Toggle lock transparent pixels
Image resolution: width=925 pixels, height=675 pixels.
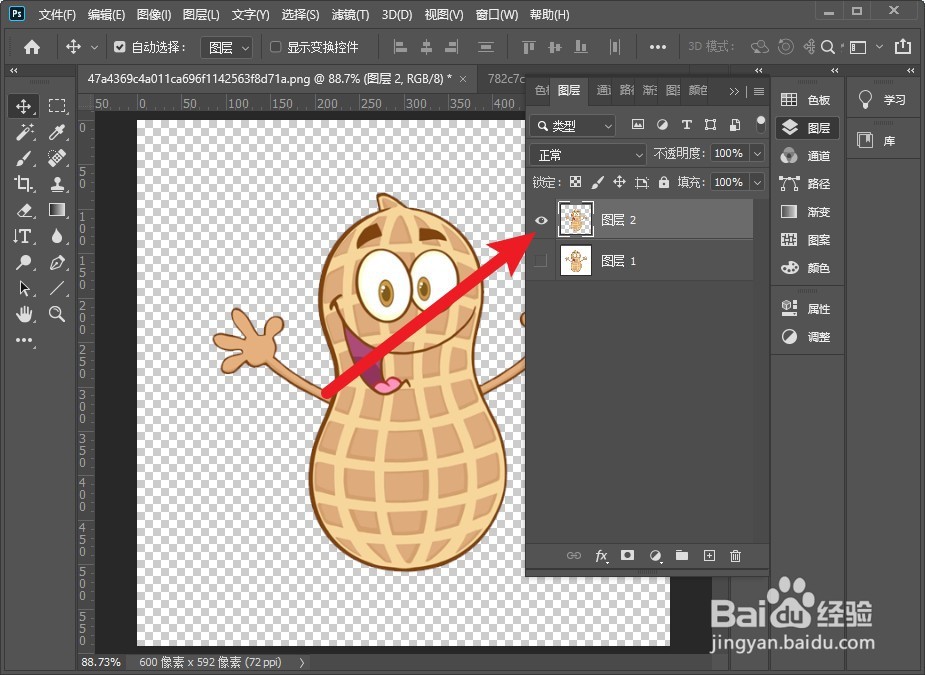(x=575, y=182)
